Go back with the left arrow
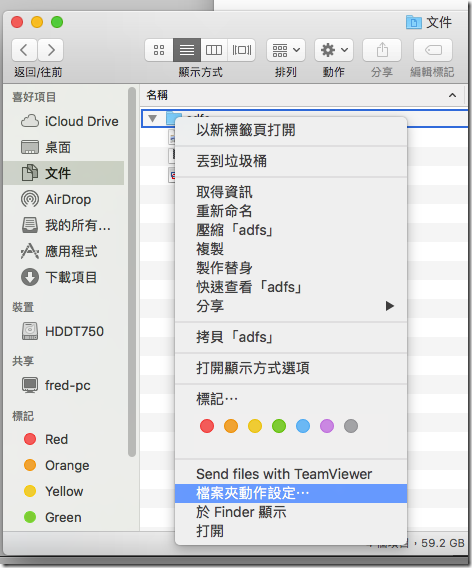The image size is (472, 568). pos(24,50)
